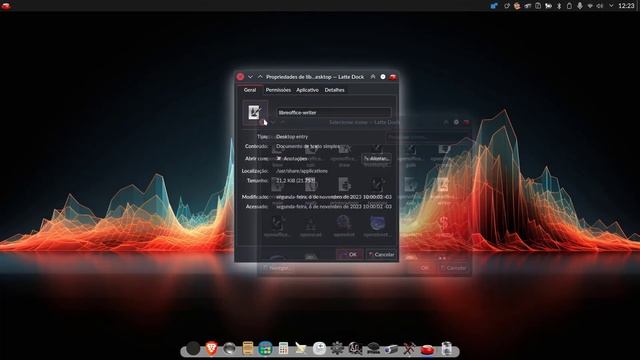Screen dimensions: 640x360
Task: Click the libreoffice-writer icon chooser button
Action: (255, 112)
